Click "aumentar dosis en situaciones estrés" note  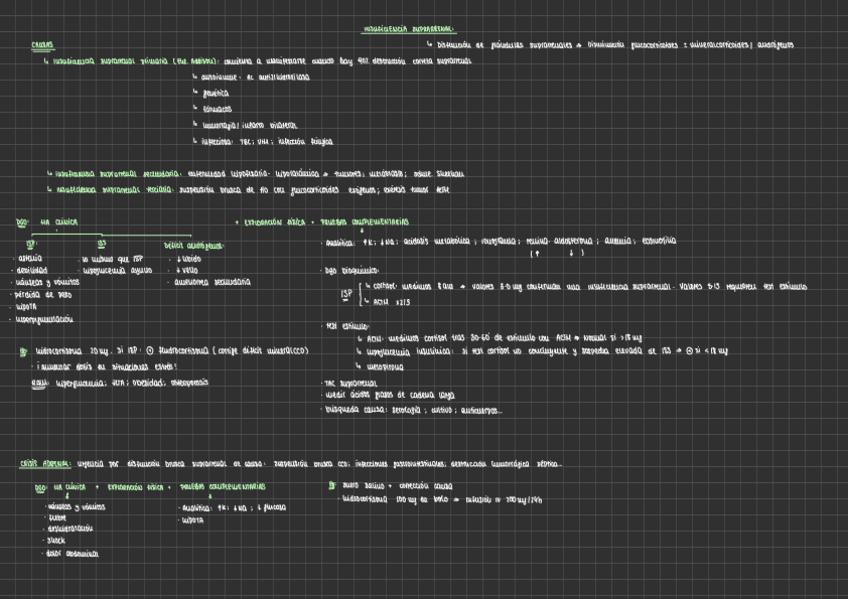point(107,367)
